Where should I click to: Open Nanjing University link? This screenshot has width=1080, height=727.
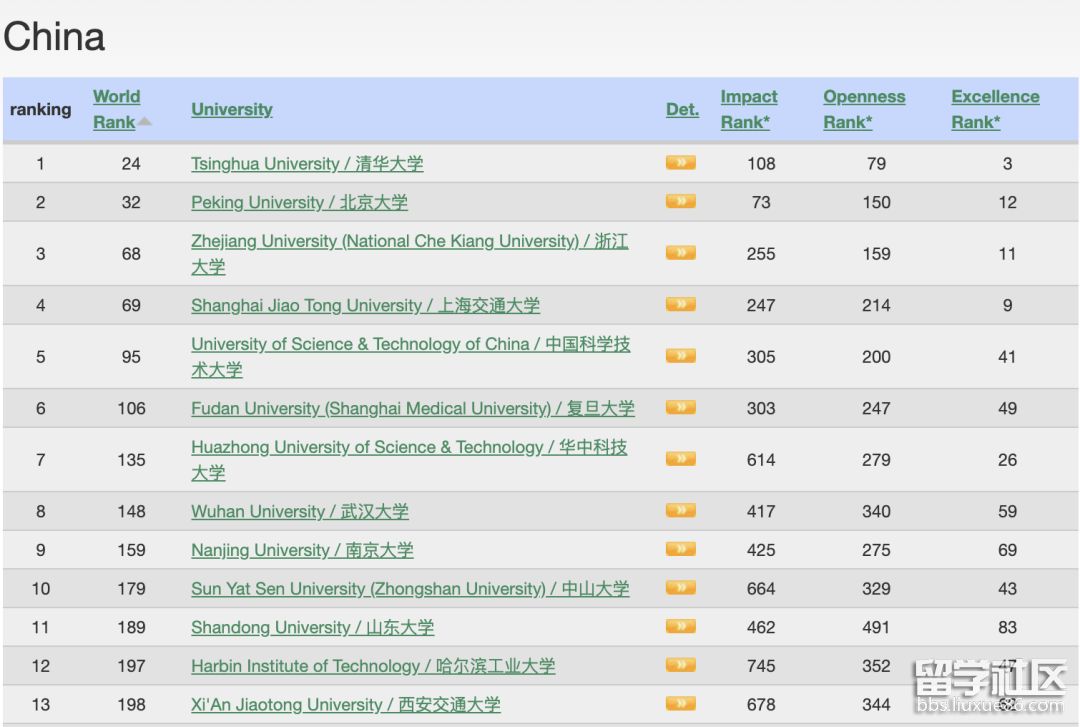pos(302,550)
